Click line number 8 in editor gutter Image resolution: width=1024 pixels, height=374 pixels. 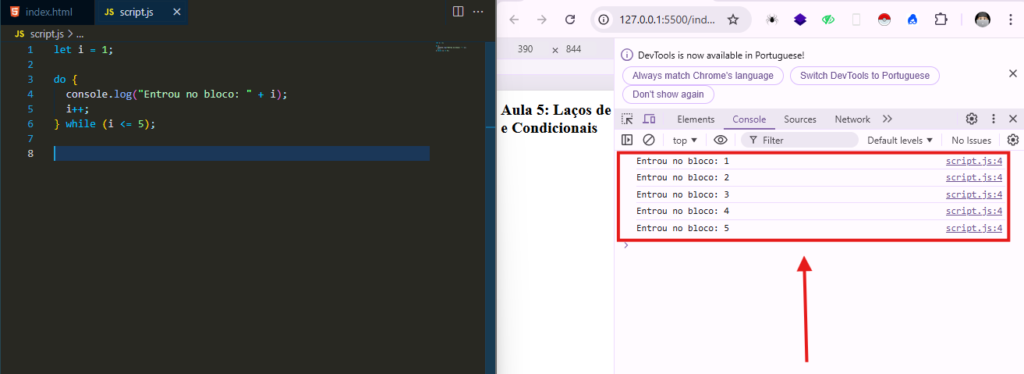coord(30,153)
